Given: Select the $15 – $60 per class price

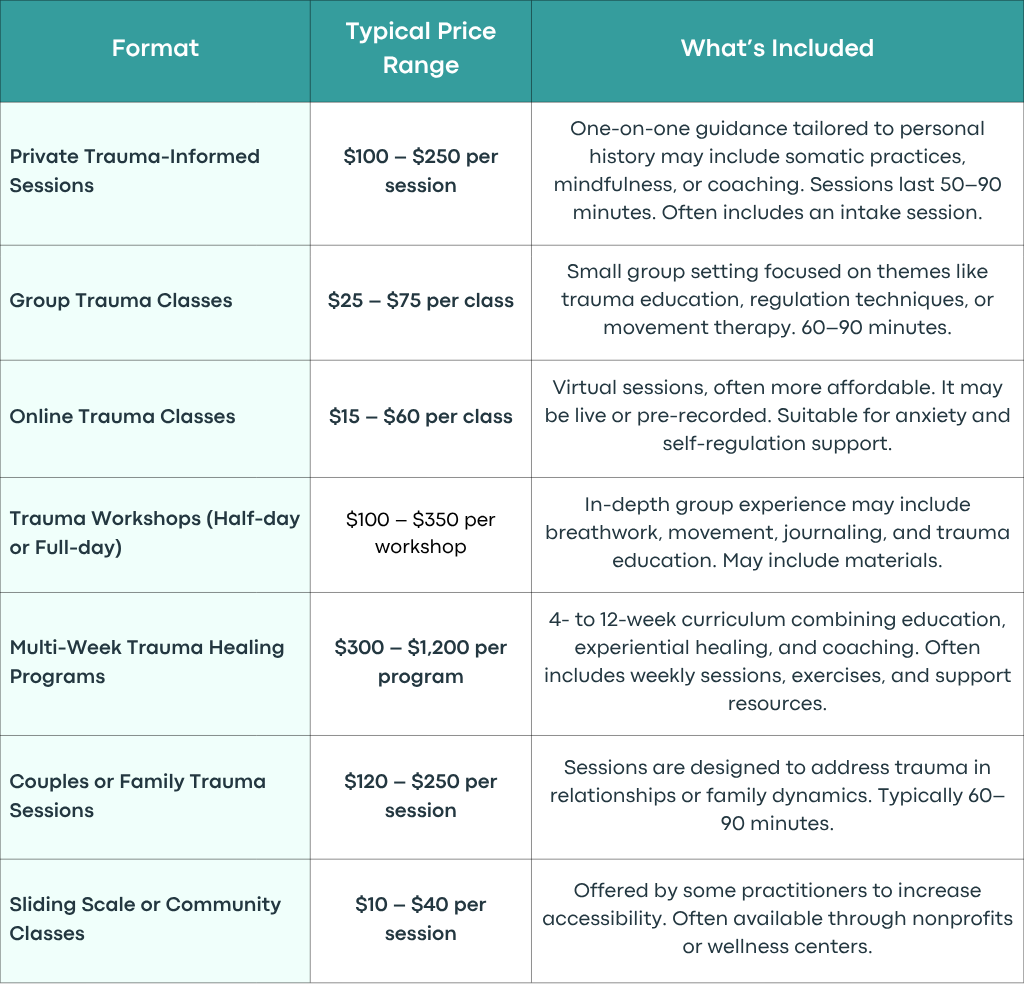Looking at the screenshot, I should (421, 416).
